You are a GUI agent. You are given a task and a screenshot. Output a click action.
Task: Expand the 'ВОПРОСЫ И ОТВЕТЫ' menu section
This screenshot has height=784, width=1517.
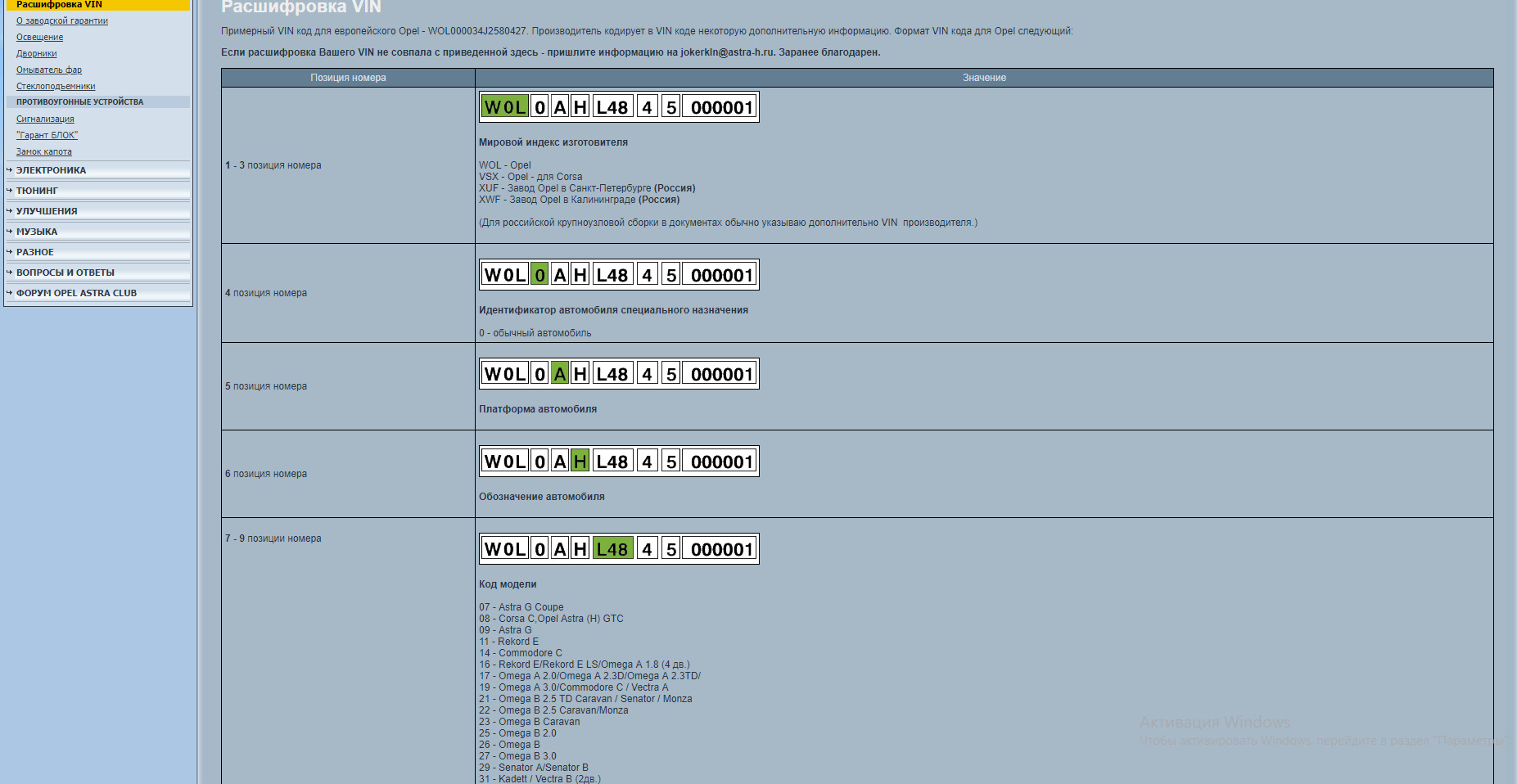click(x=97, y=273)
